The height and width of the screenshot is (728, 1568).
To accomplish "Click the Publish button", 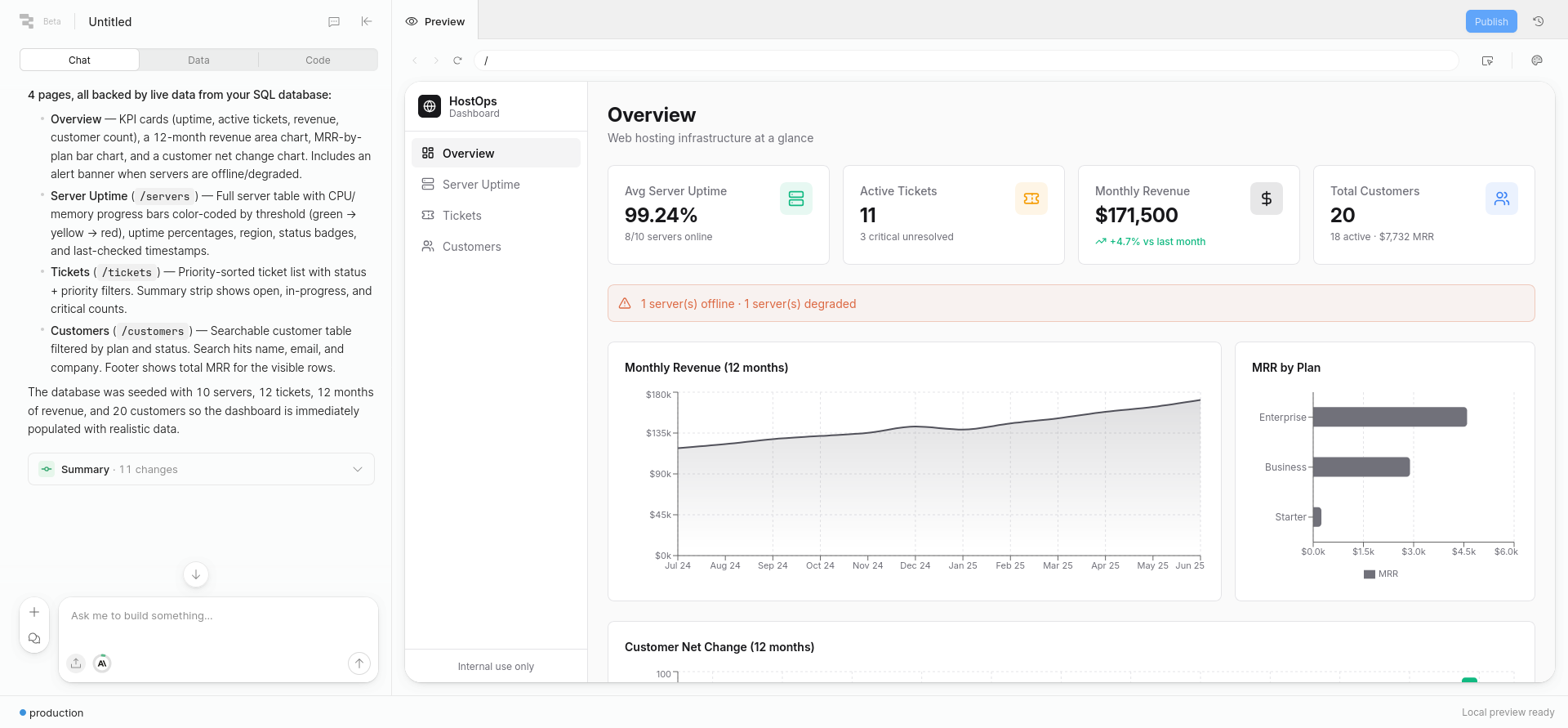I will 1491,21.
